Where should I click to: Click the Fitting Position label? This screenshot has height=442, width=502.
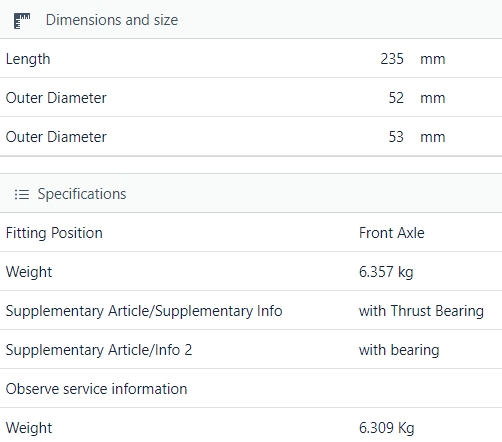[54, 233]
